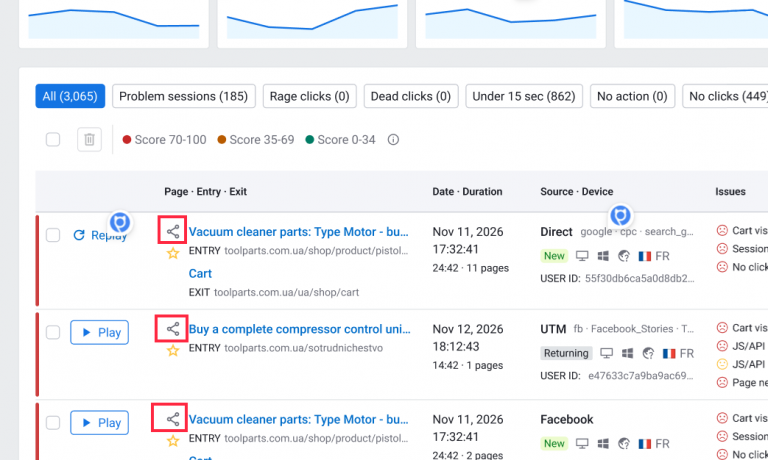Click desktop device icon in Direct row

coord(582,256)
